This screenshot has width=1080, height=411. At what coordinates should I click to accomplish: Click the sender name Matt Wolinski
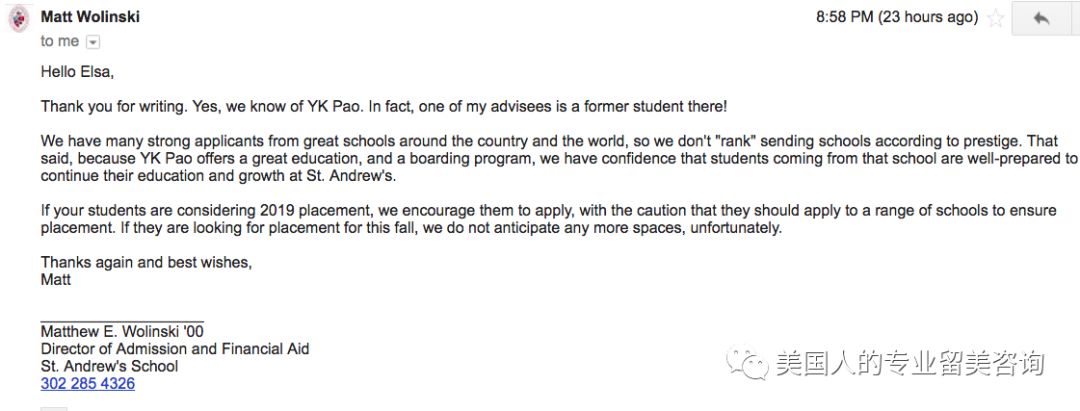90,17
